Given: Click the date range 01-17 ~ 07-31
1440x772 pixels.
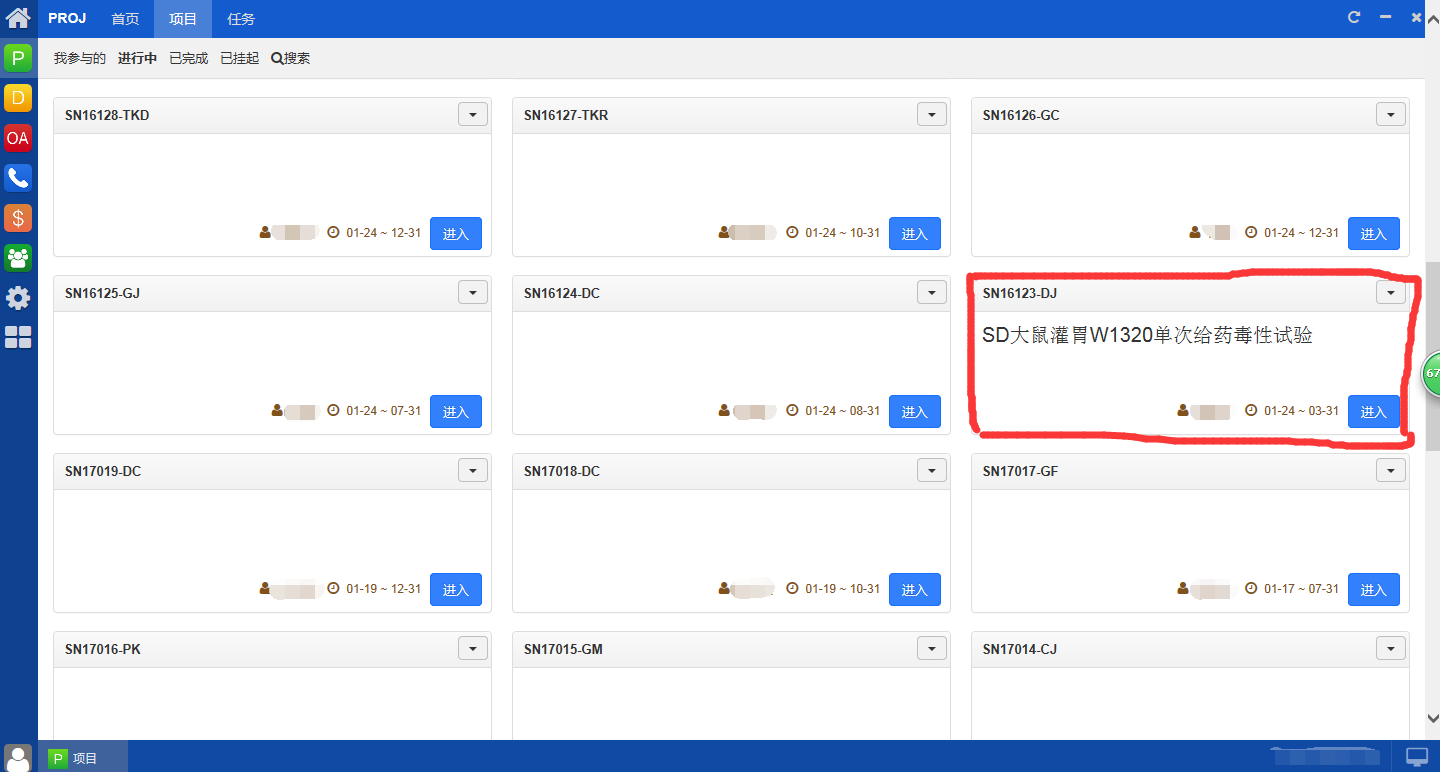Looking at the screenshot, I should [1301, 589].
